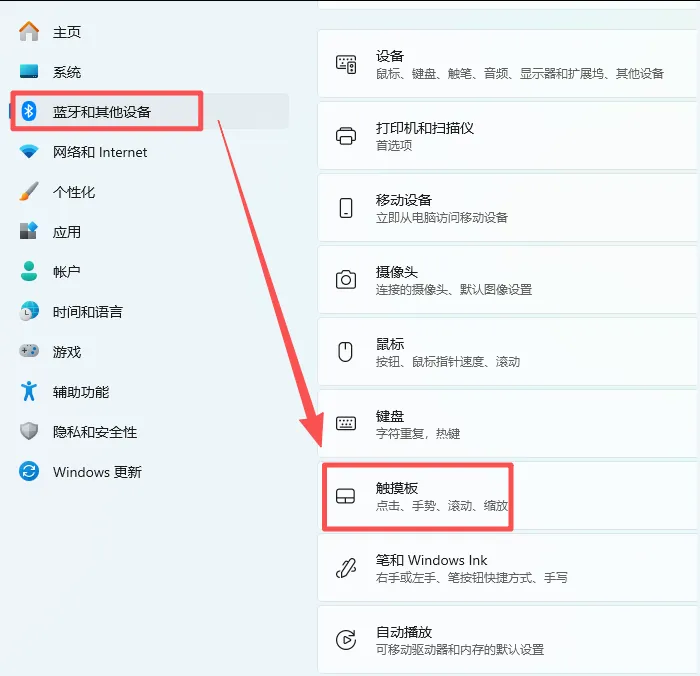Click the 游戏 gamepad icon
This screenshot has width=700, height=676.
click(x=29, y=351)
